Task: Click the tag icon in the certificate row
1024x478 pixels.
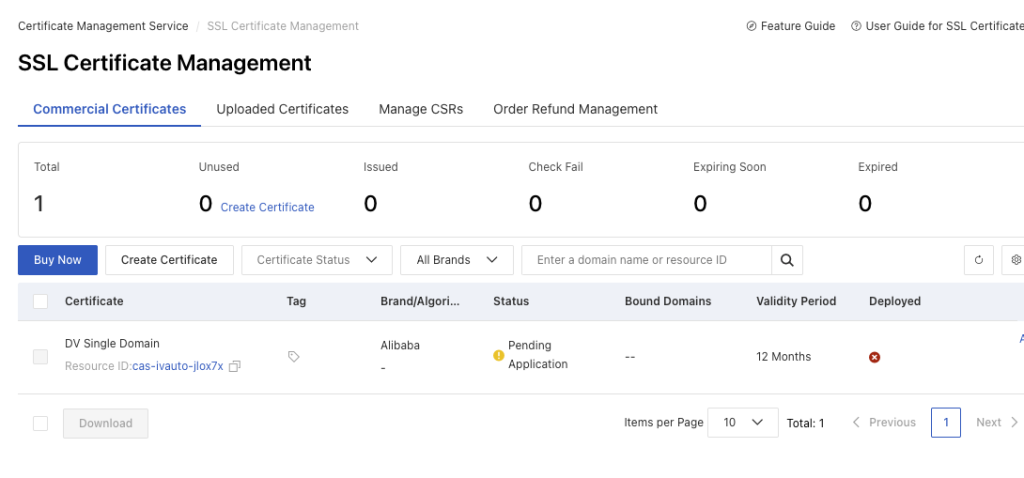Action: pos(294,356)
